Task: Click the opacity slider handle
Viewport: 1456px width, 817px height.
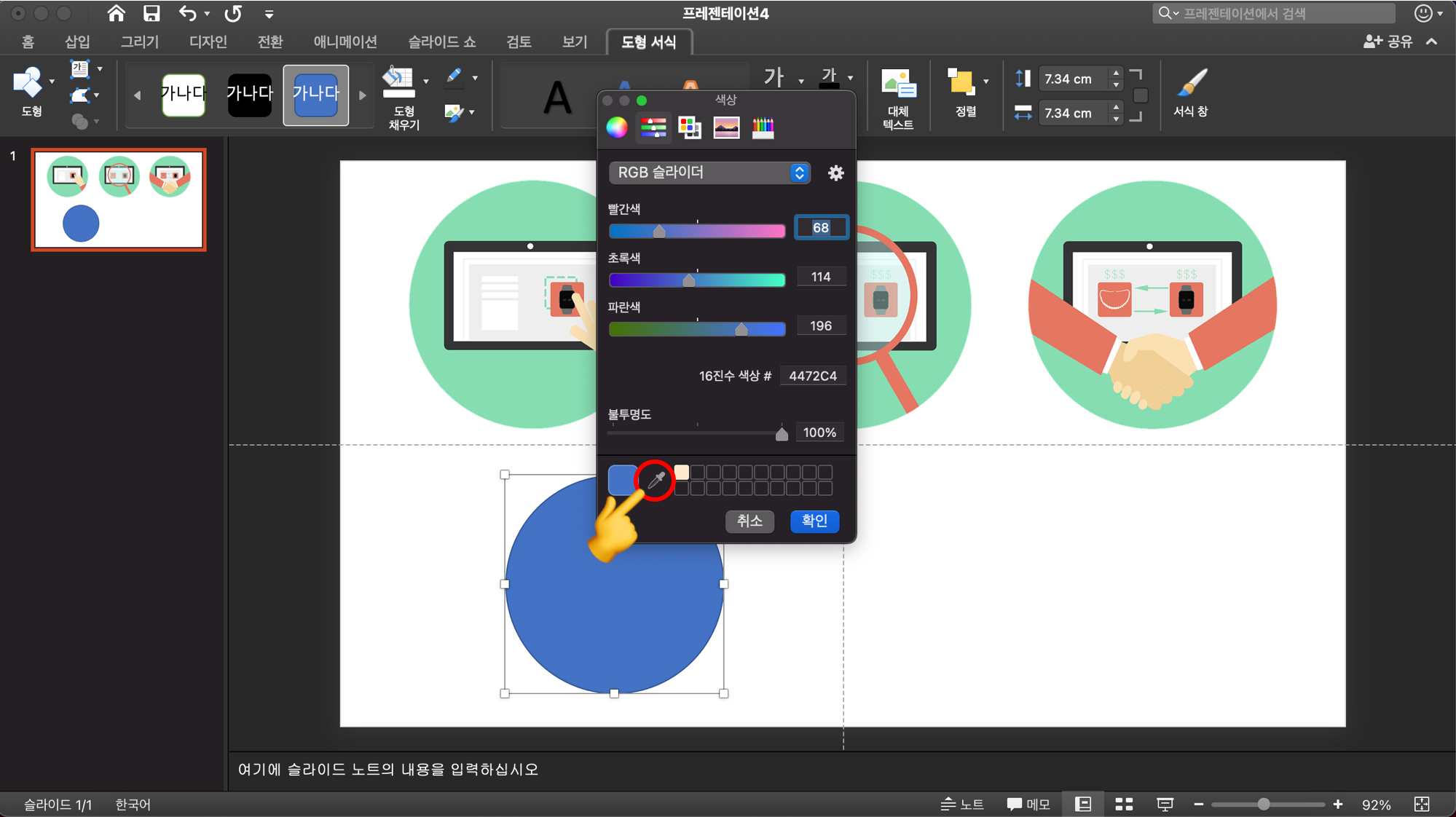Action: (782, 435)
